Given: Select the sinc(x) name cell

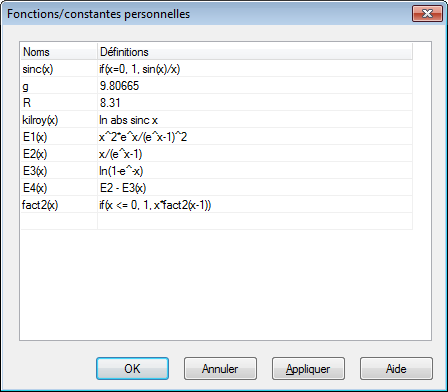Looking at the screenshot, I should [x=59, y=69].
